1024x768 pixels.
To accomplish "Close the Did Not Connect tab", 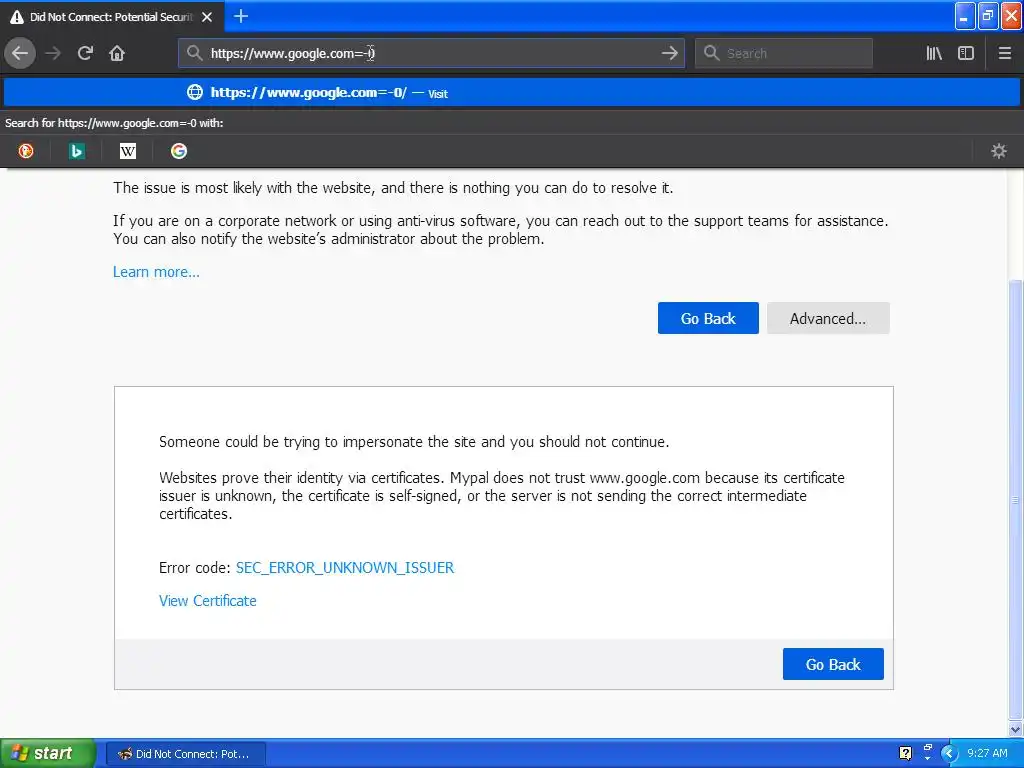I will tap(207, 17).
